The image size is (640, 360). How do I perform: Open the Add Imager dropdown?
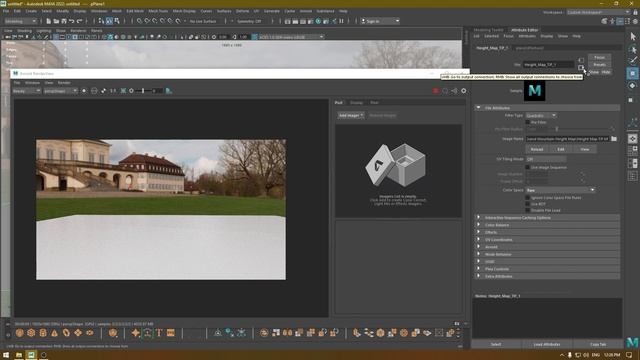coord(351,116)
